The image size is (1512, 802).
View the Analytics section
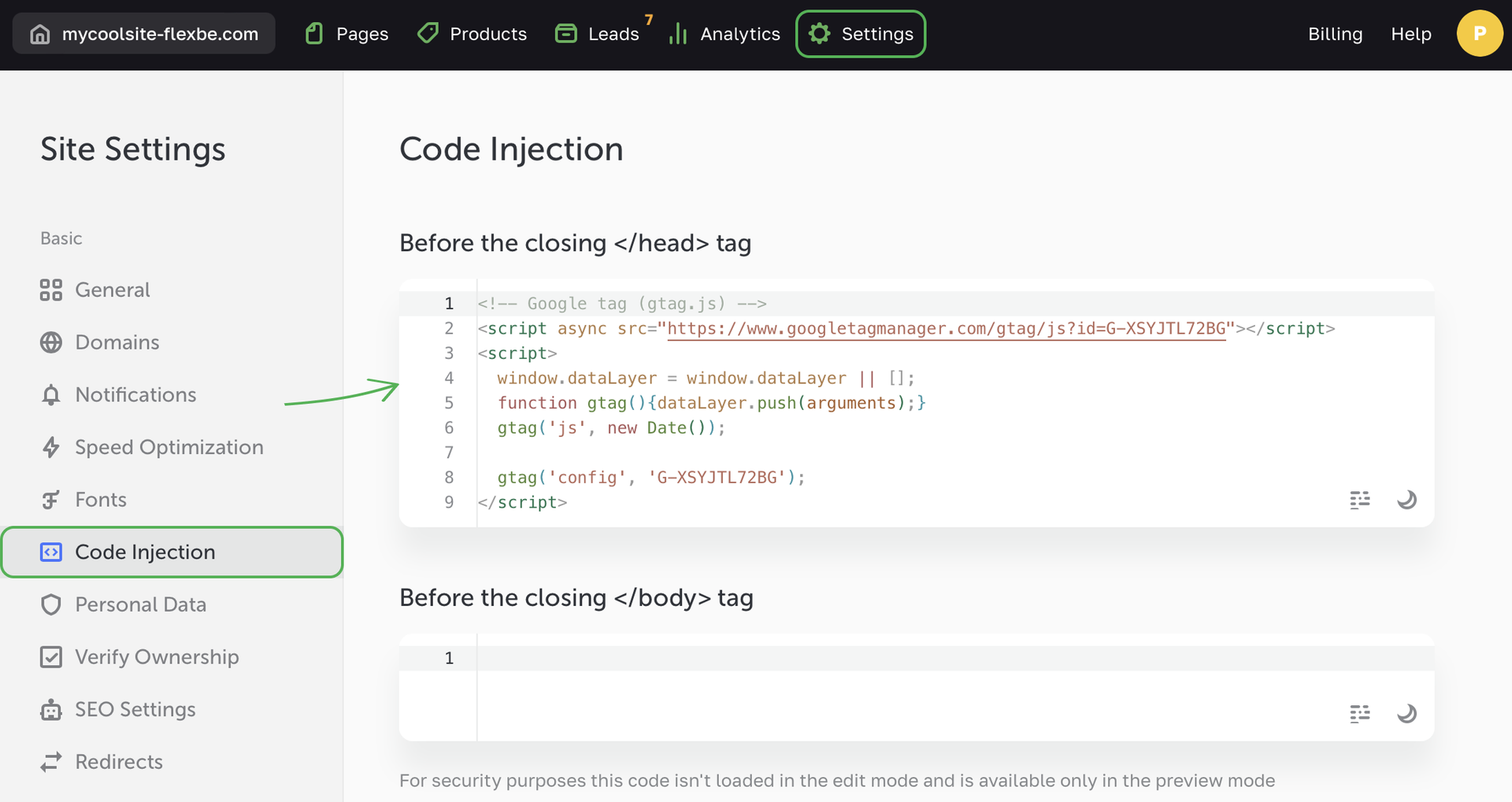click(724, 34)
